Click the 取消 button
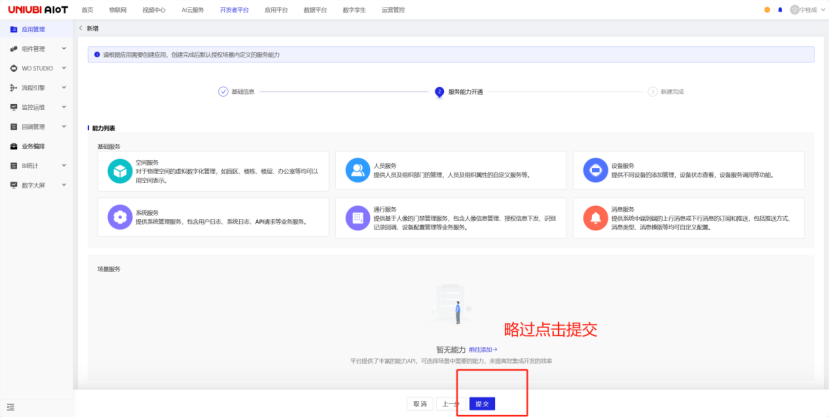Screen dimensions: 829x418 (419, 403)
